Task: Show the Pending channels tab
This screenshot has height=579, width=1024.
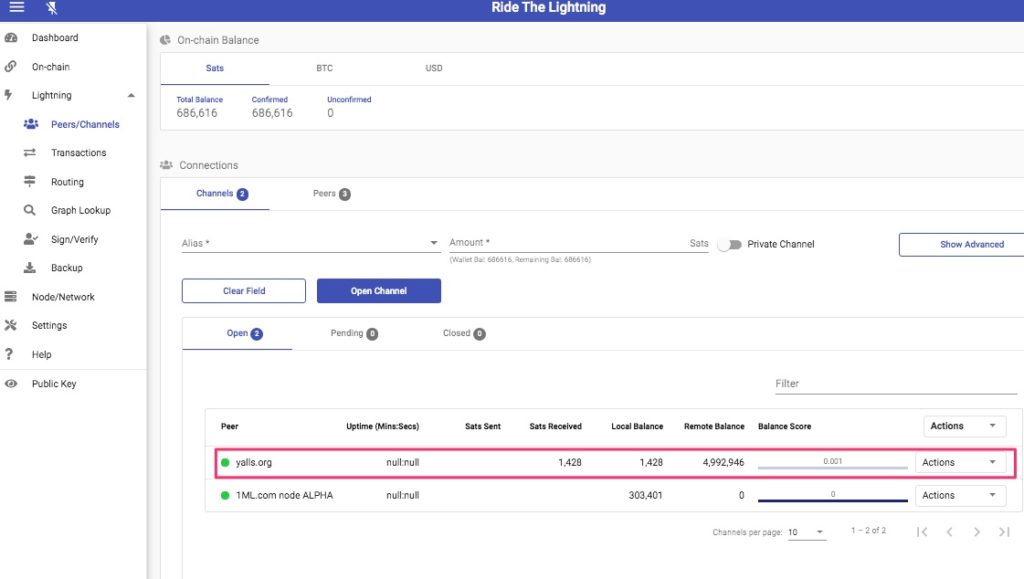Action: pyautogui.click(x=354, y=334)
